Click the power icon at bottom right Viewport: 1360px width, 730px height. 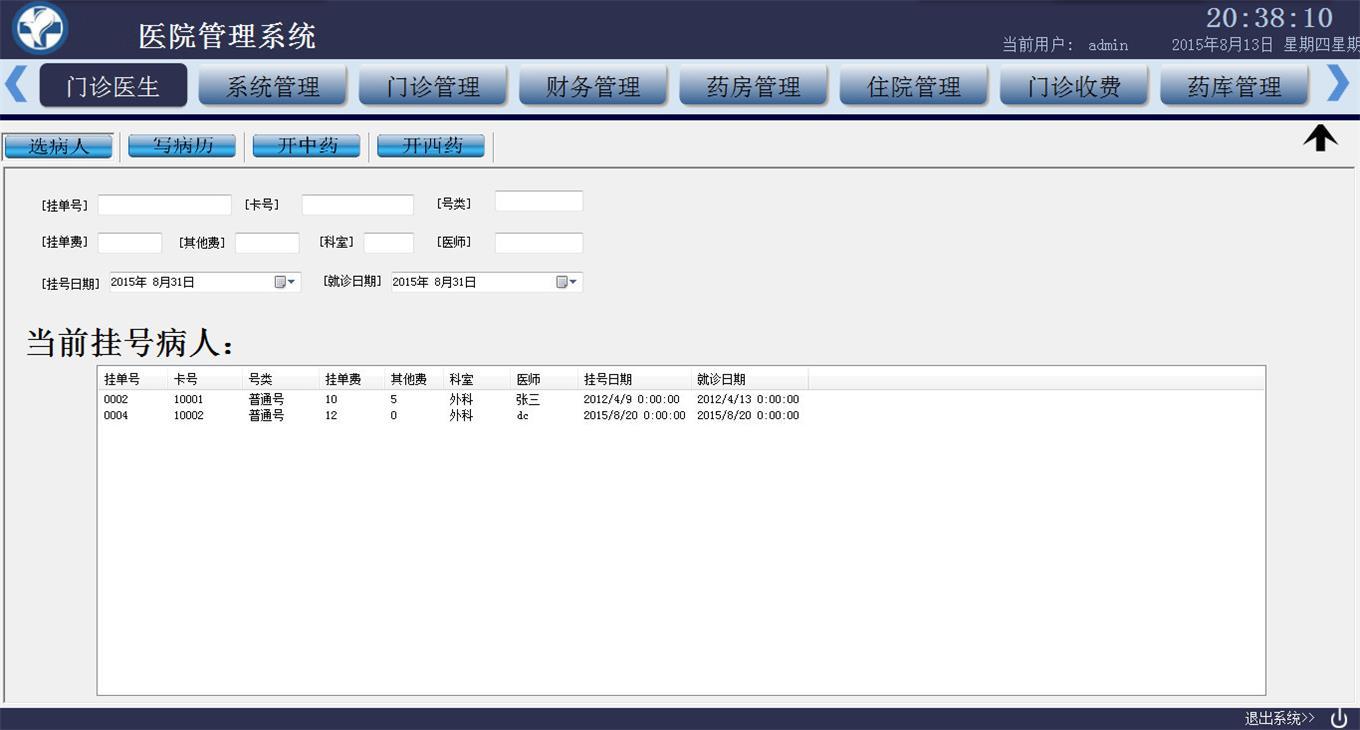1339,718
